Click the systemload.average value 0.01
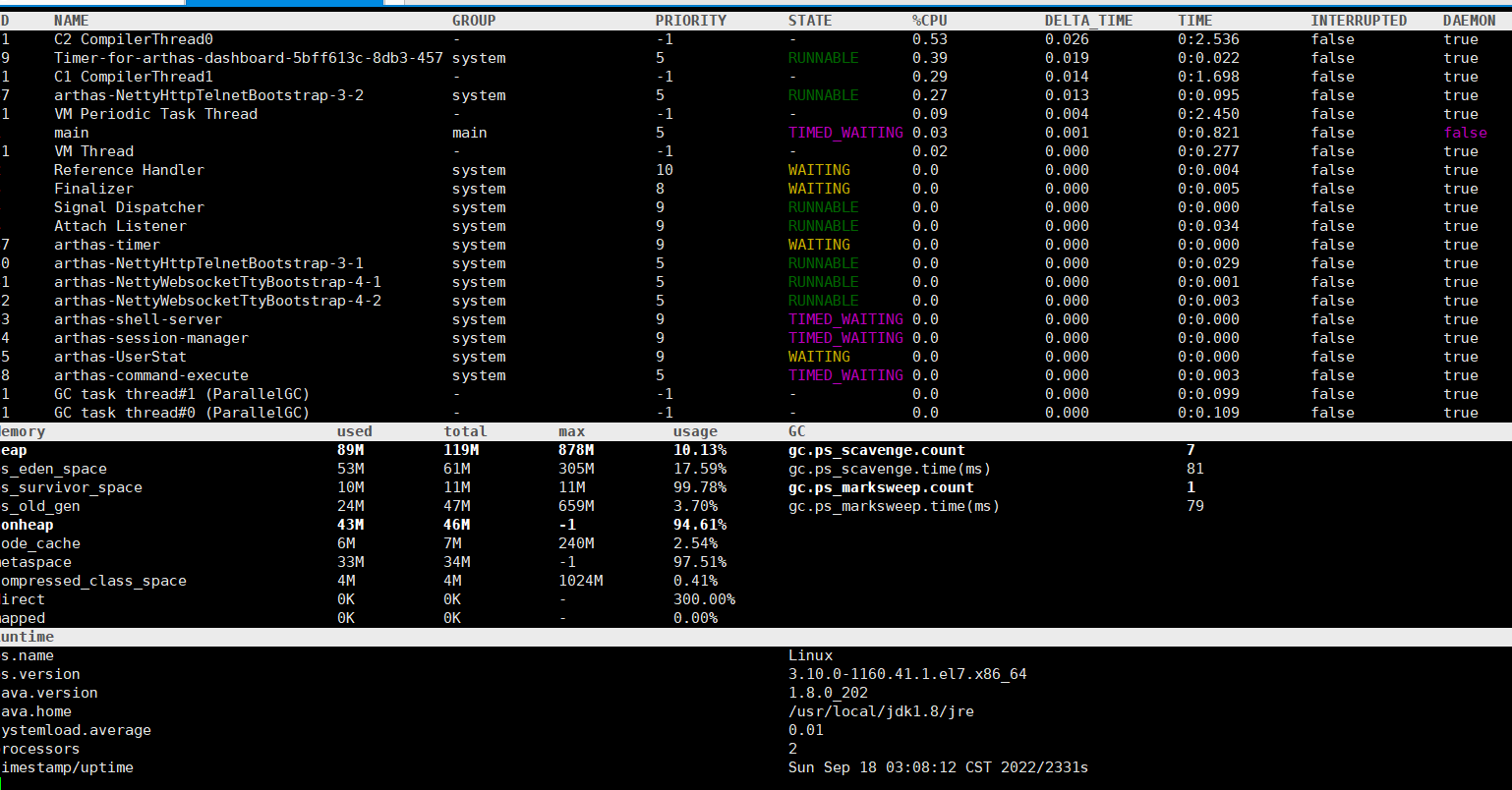Viewport: 1512px width, 790px height. (x=806, y=730)
